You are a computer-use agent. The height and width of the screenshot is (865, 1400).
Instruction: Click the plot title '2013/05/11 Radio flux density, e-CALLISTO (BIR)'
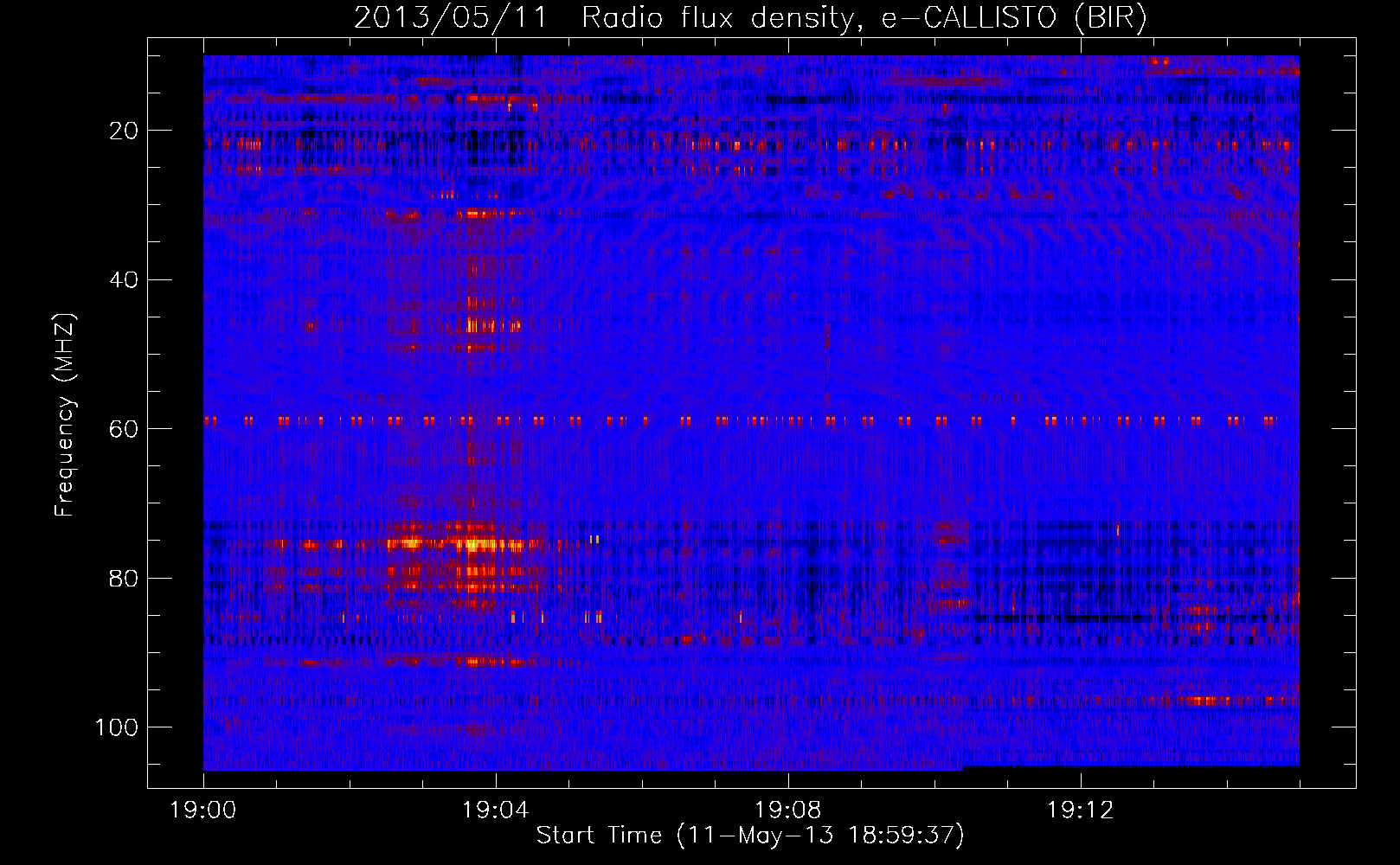(x=750, y=18)
